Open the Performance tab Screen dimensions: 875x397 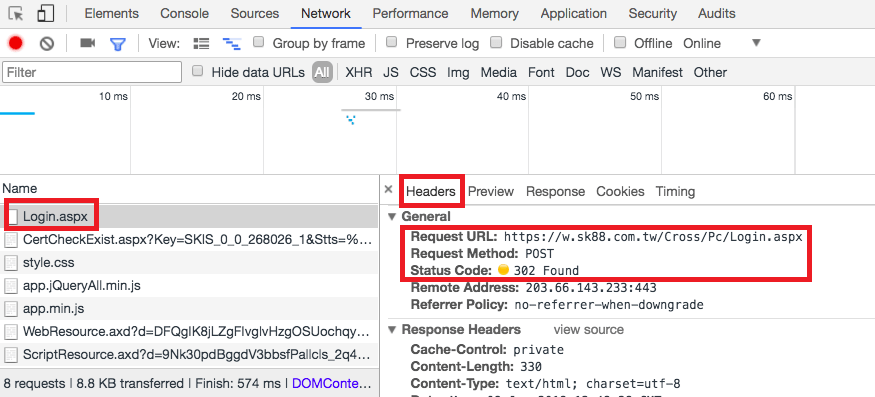[x=410, y=13]
